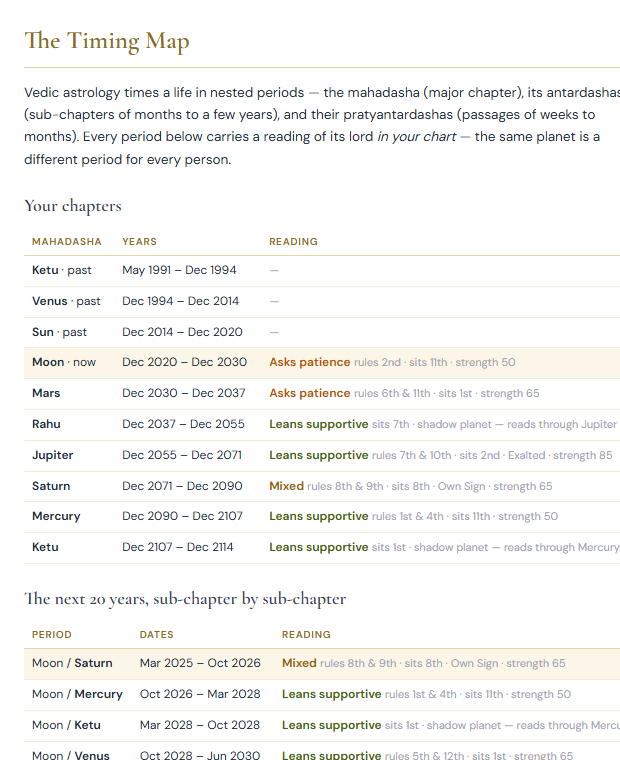
Task: Select 'Venus · past' mahadasha cell
Action: pos(66,301)
